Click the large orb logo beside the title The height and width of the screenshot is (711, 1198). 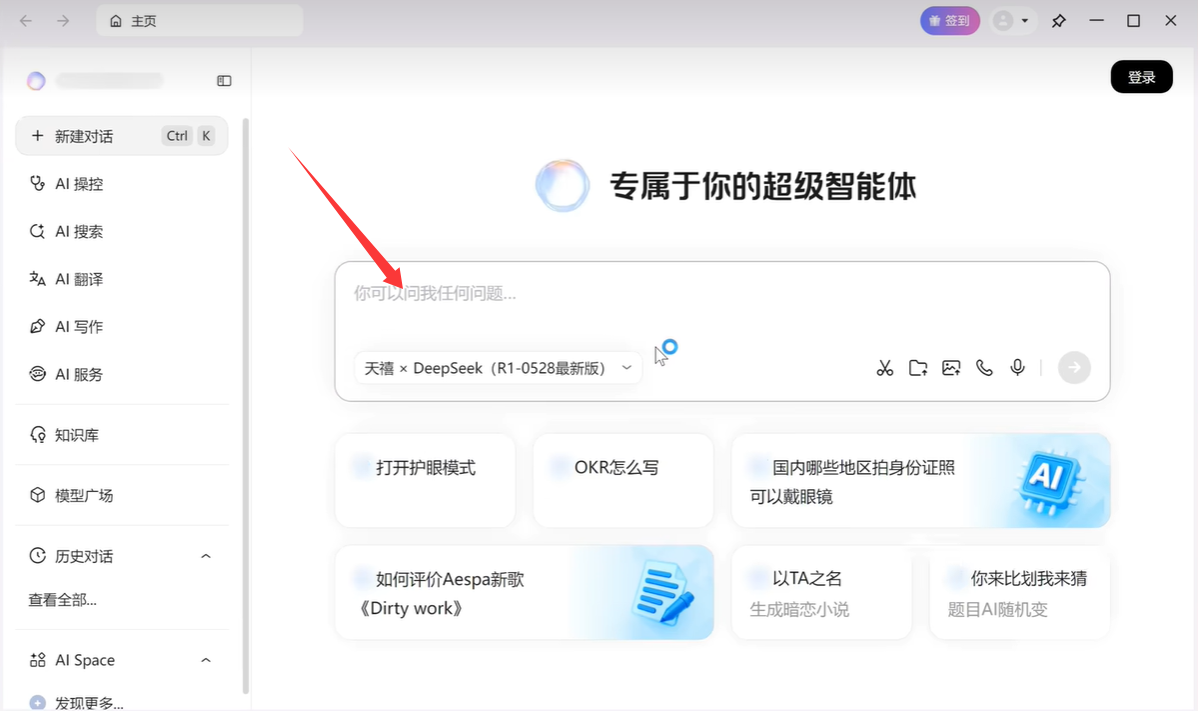562,186
